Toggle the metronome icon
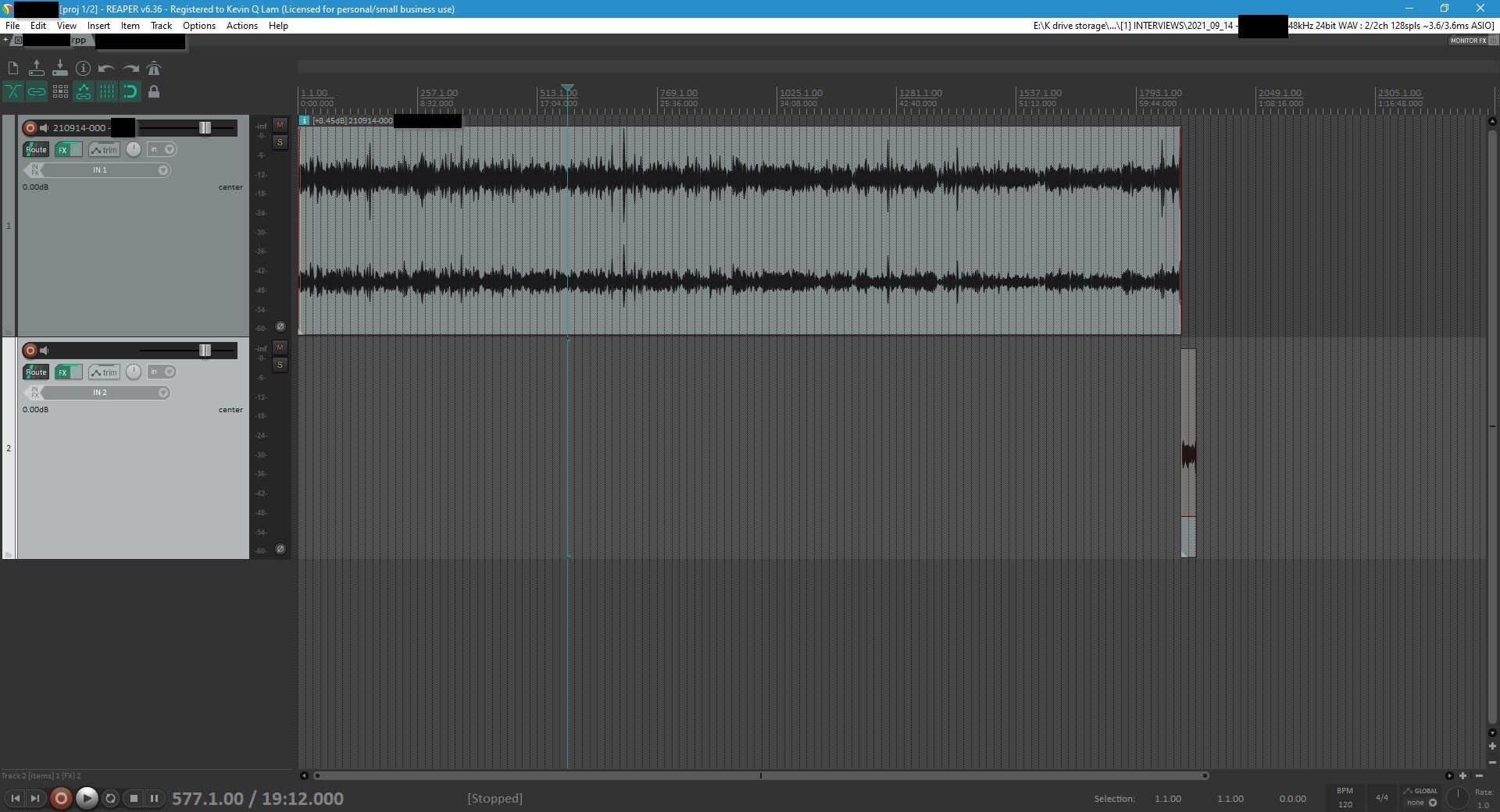 pyautogui.click(x=154, y=69)
